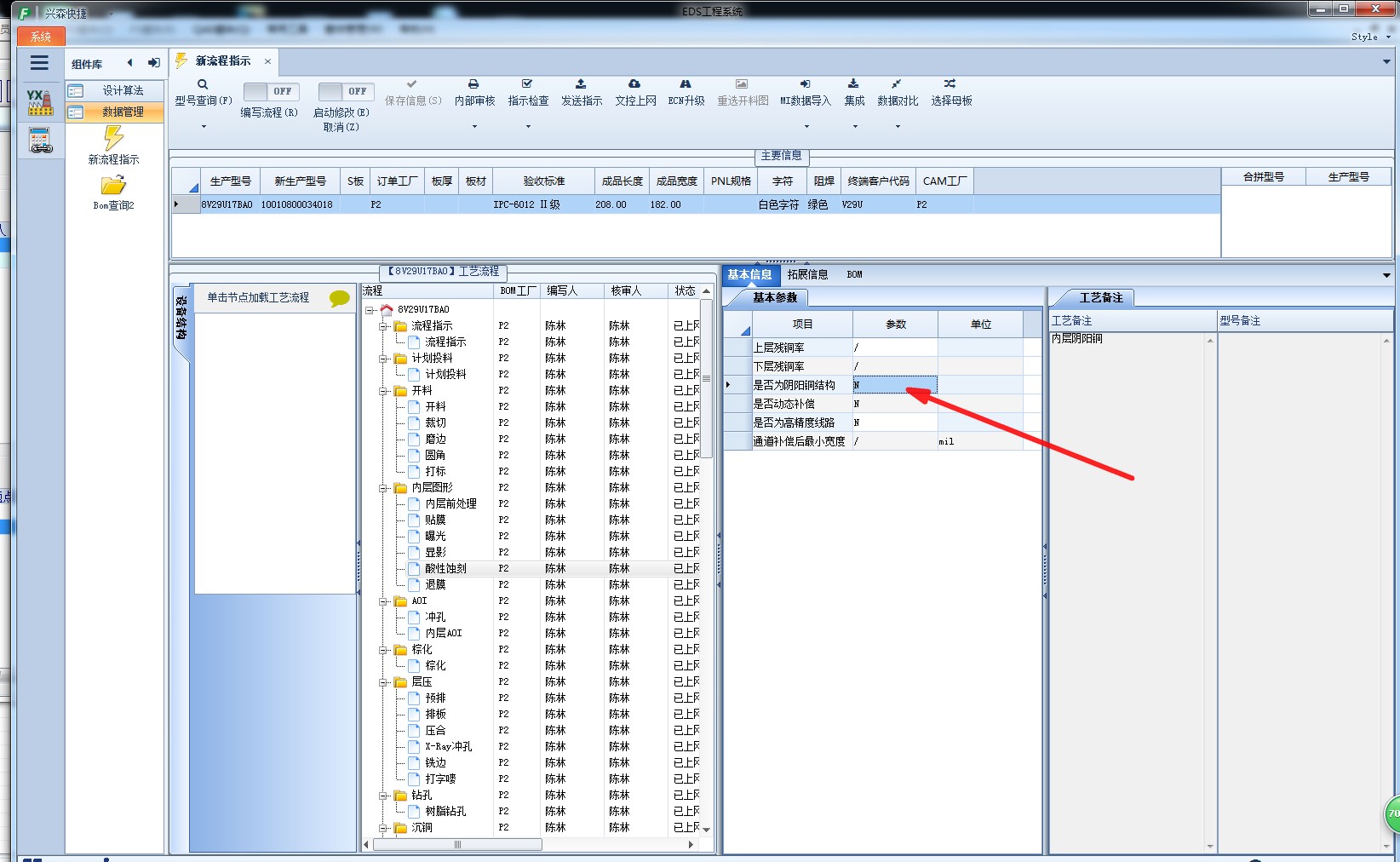Switch to the BOM tab
Viewport: 1400px width, 862px height.
(x=854, y=275)
